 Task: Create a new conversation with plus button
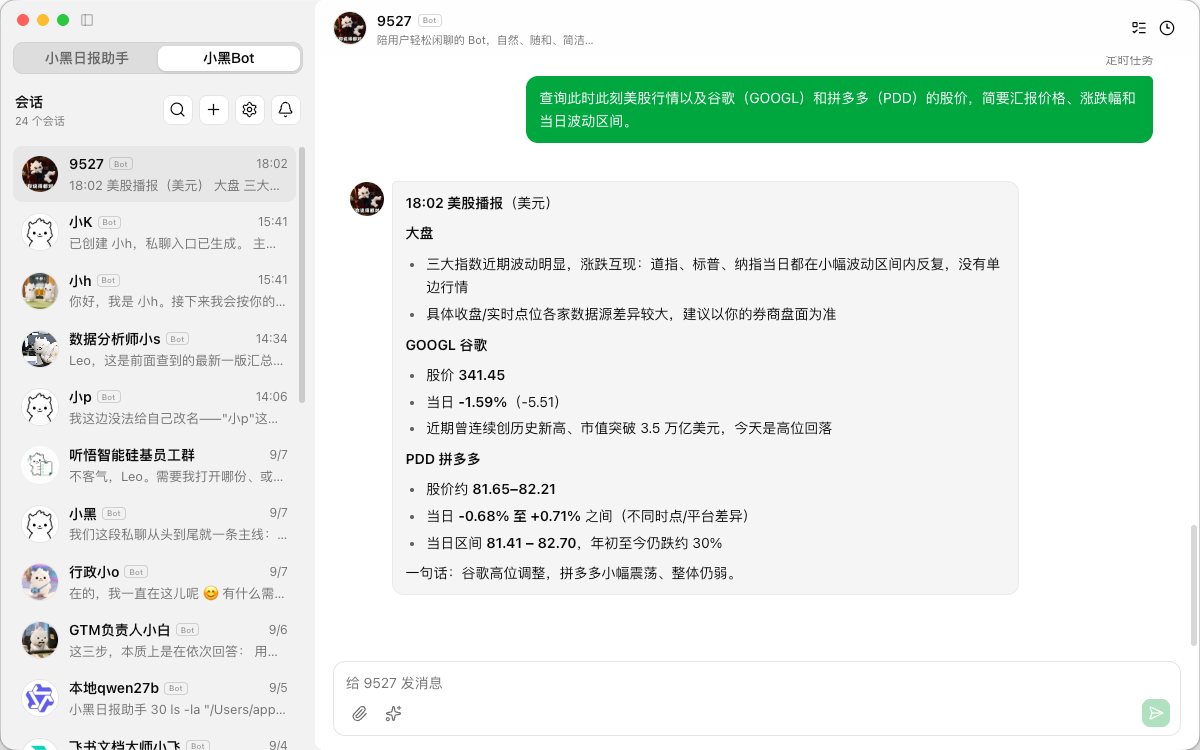coord(214,110)
